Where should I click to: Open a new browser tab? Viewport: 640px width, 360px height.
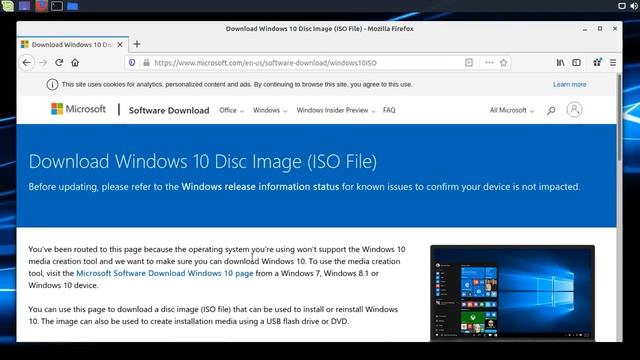pyautogui.click(x=137, y=44)
